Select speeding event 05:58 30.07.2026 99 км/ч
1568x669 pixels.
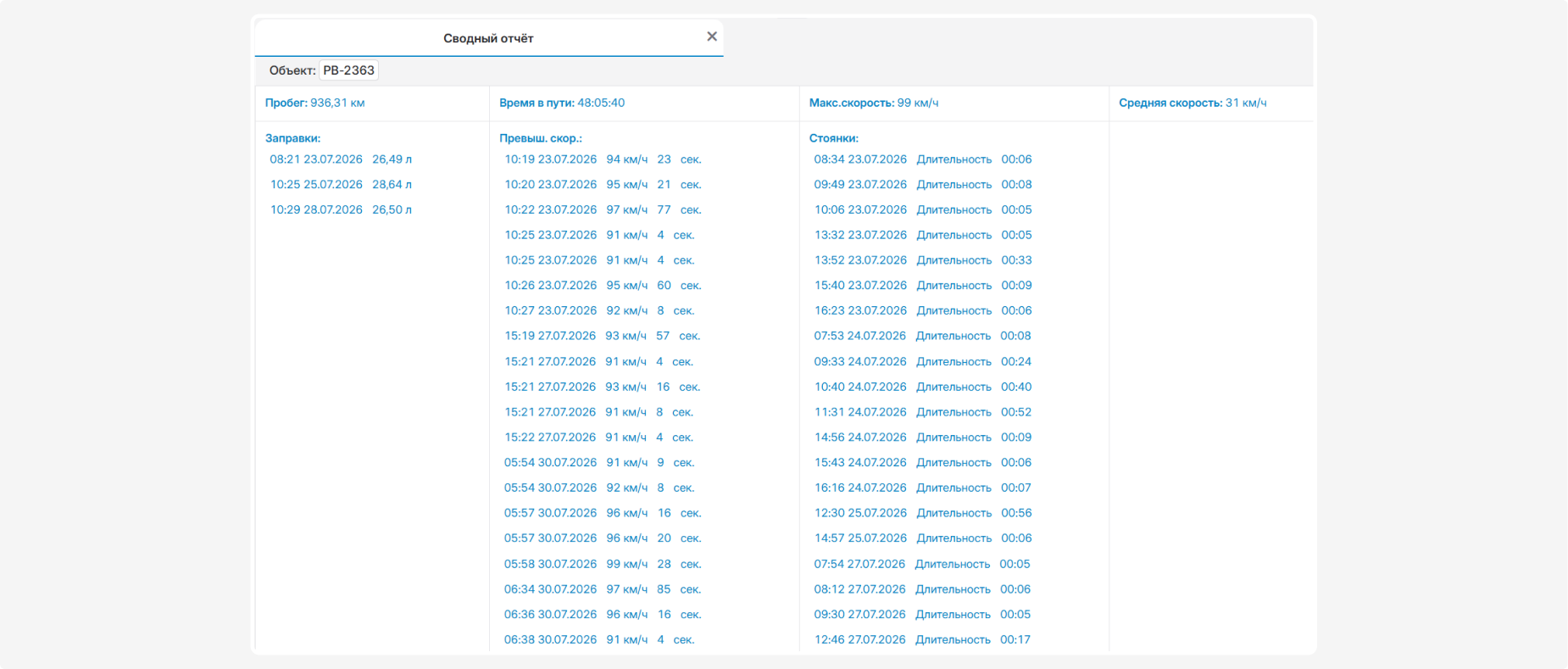(603, 564)
